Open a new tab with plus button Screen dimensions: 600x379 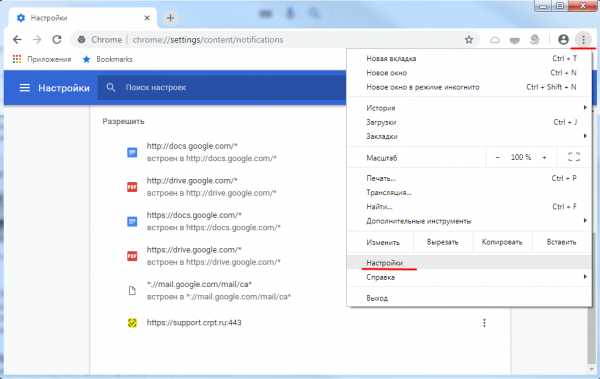click(x=170, y=18)
